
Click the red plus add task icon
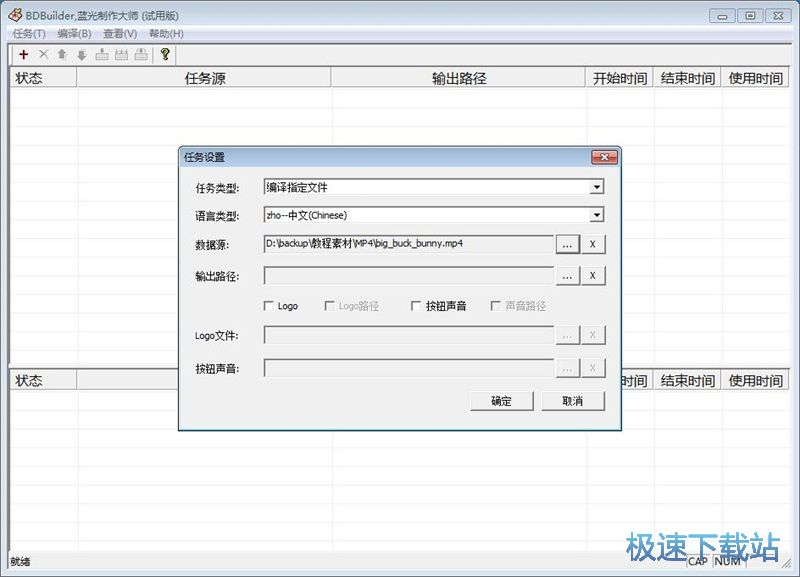coord(23,54)
